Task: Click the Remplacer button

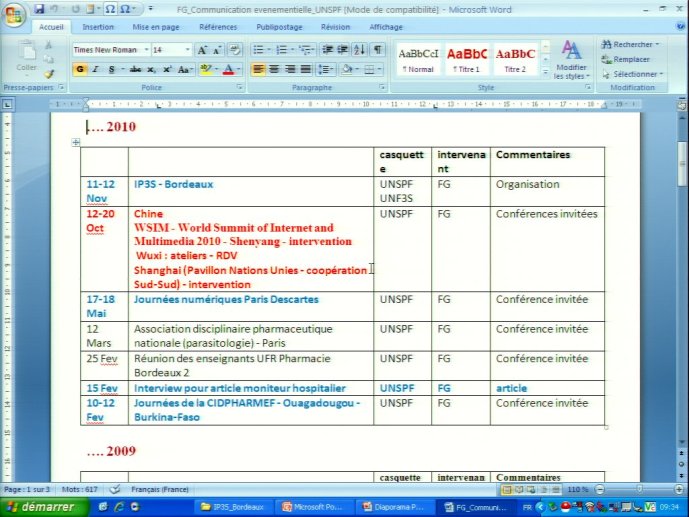Action: point(626,59)
